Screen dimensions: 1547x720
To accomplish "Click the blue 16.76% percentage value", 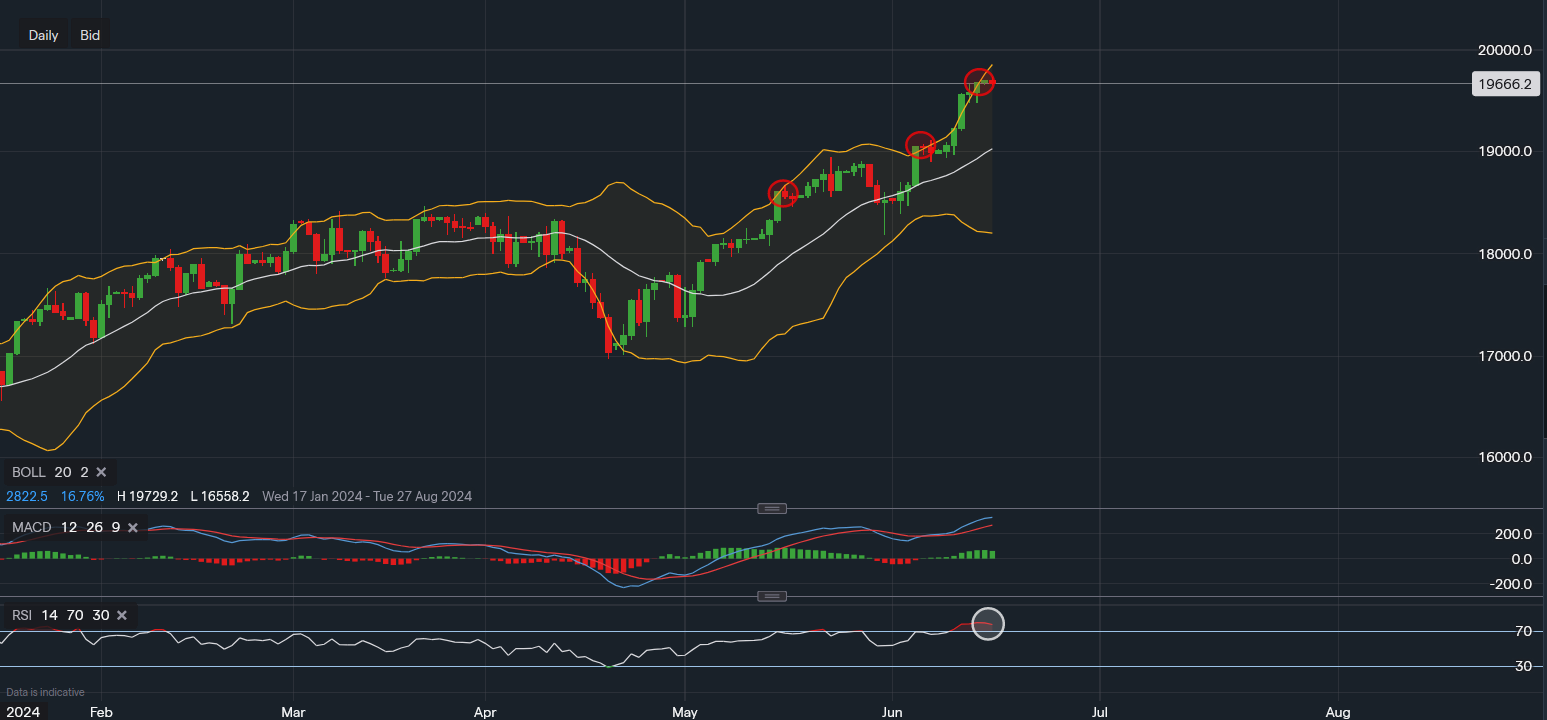I will tap(82, 495).
